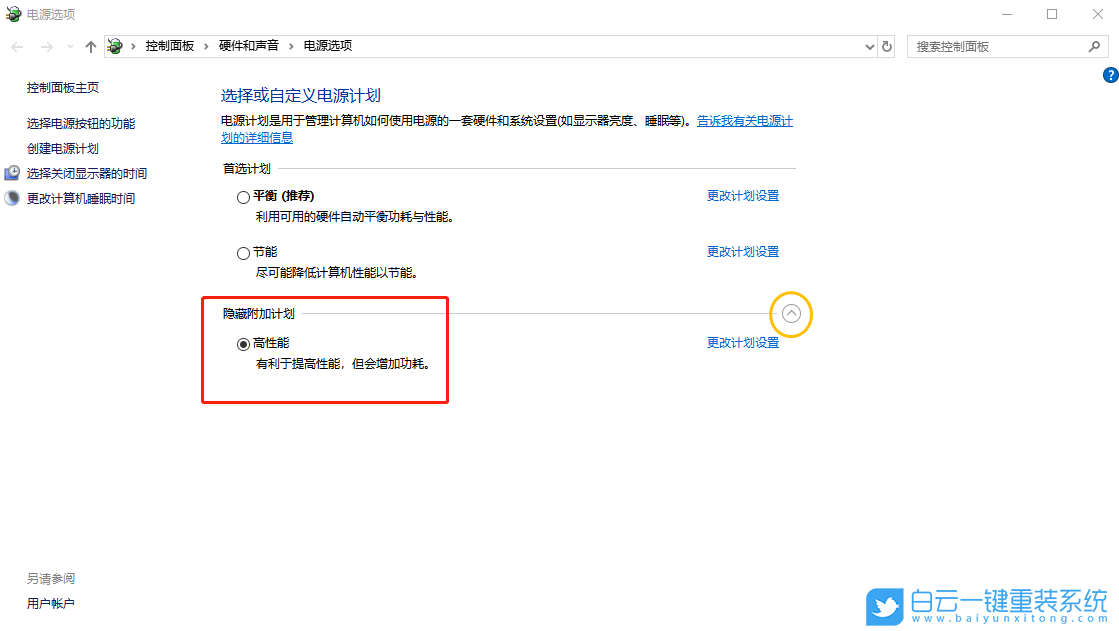Image resolution: width=1119 pixels, height=631 pixels.
Task: Click the up-one-level navigation arrow
Action: tap(90, 45)
